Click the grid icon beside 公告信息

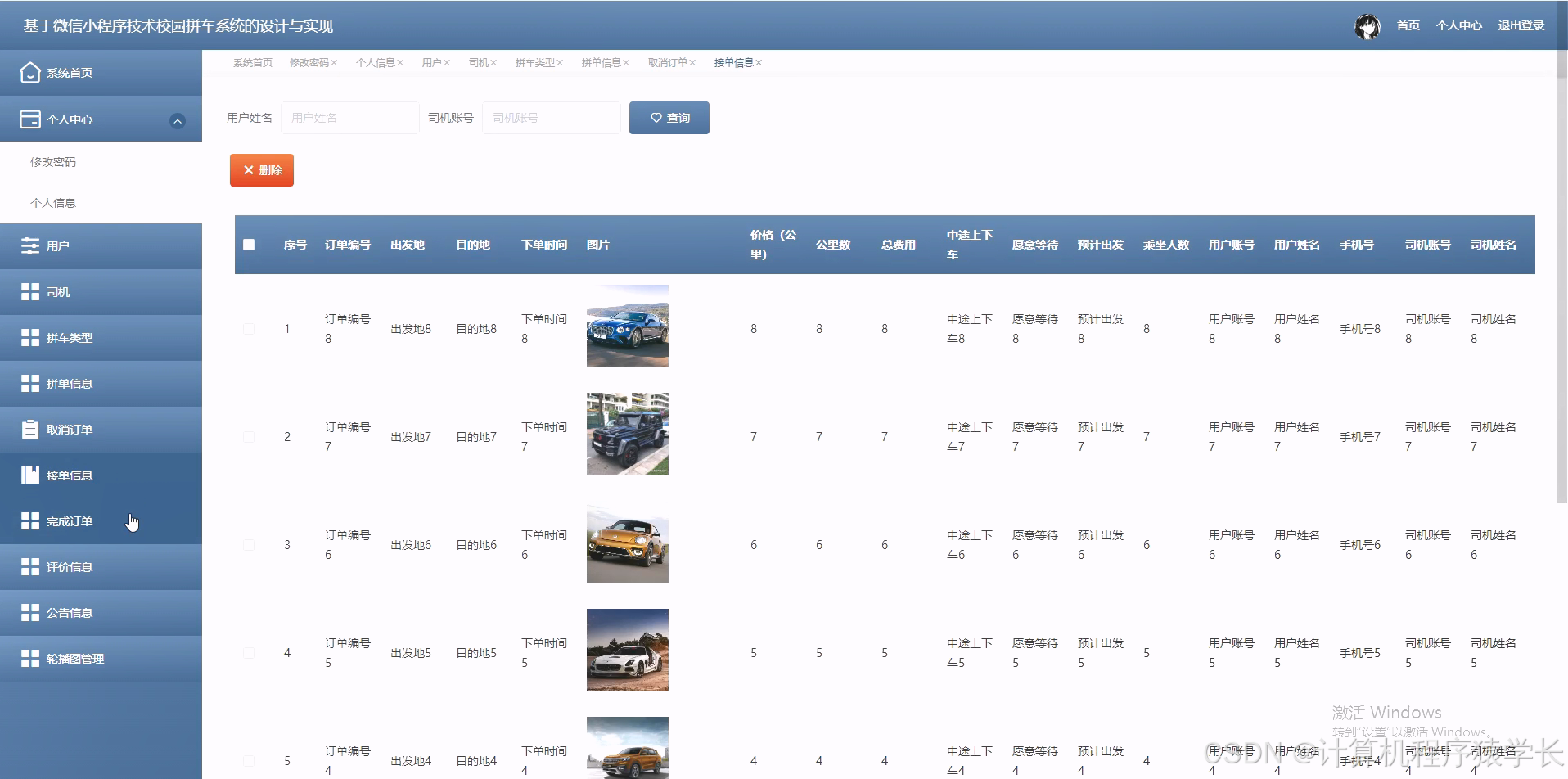pos(30,613)
